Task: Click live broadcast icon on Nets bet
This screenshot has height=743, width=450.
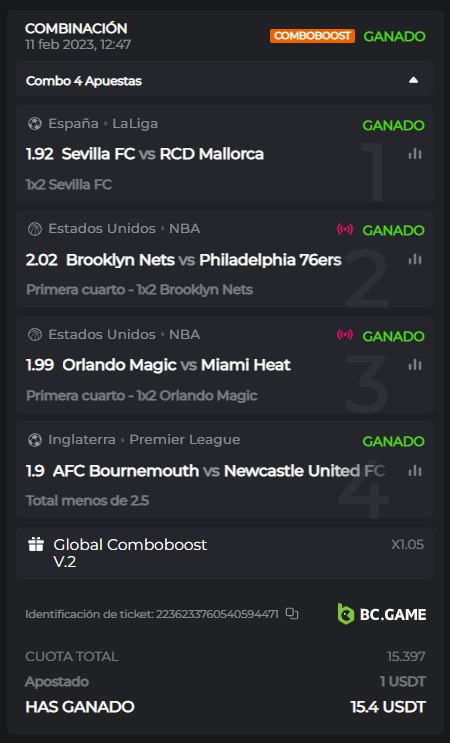Action: pos(345,229)
